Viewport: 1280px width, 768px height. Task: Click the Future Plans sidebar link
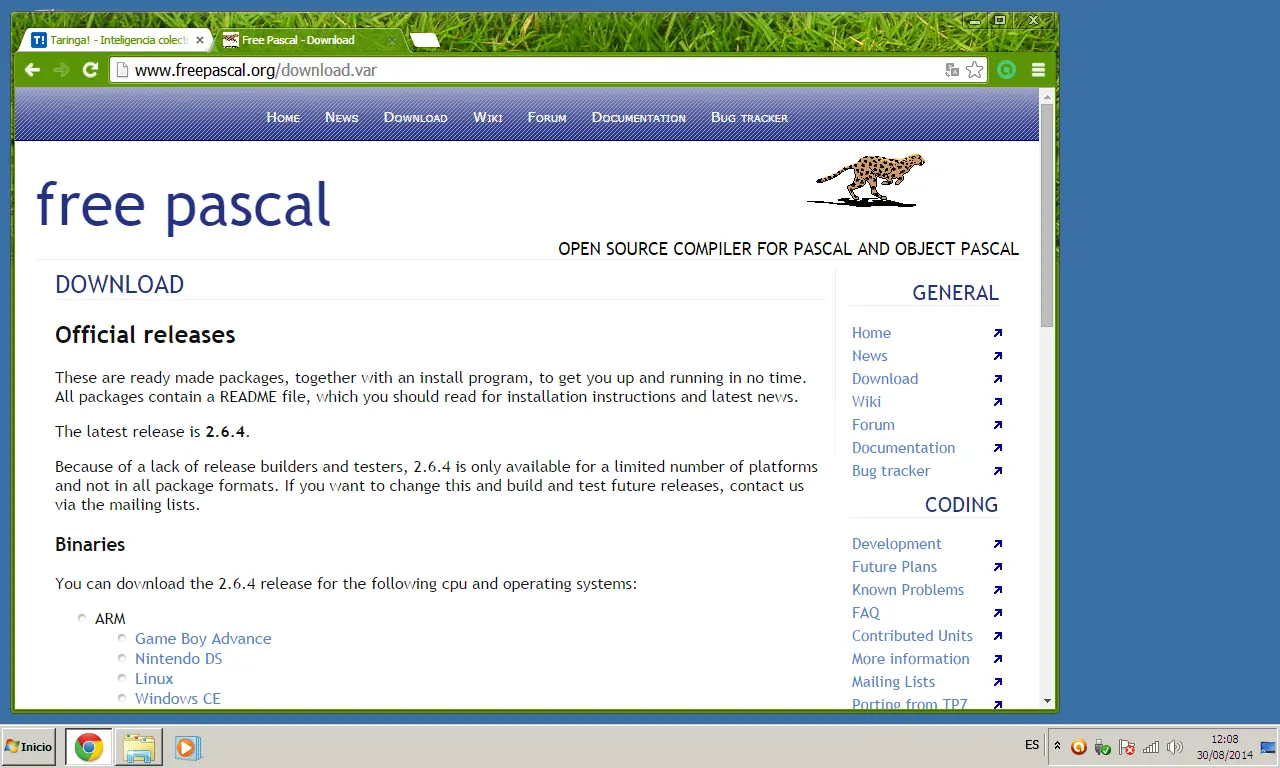click(x=894, y=567)
